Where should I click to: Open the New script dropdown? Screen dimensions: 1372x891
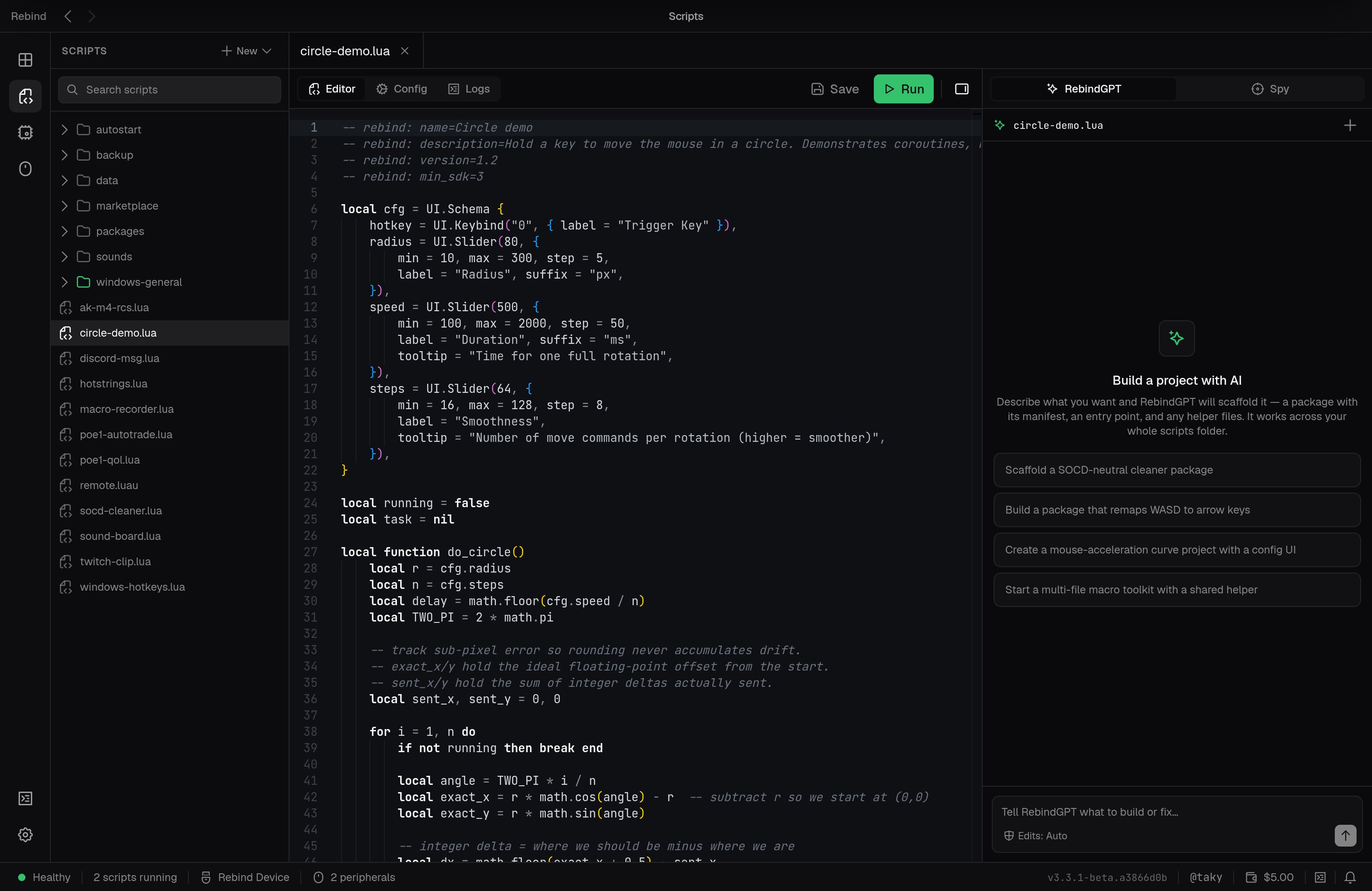pyautogui.click(x=246, y=51)
